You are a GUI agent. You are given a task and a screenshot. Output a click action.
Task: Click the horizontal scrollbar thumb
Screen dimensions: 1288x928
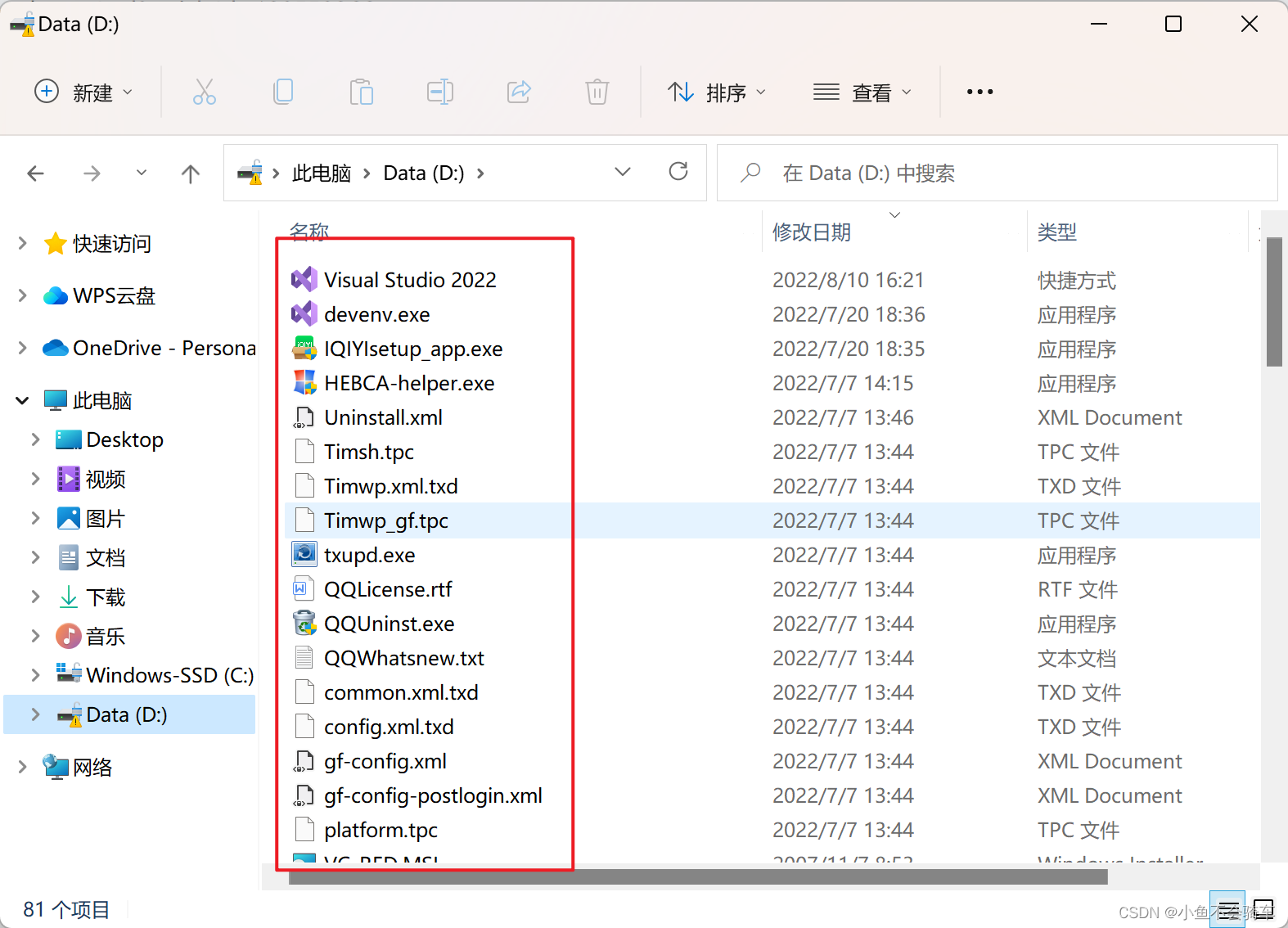(698, 876)
